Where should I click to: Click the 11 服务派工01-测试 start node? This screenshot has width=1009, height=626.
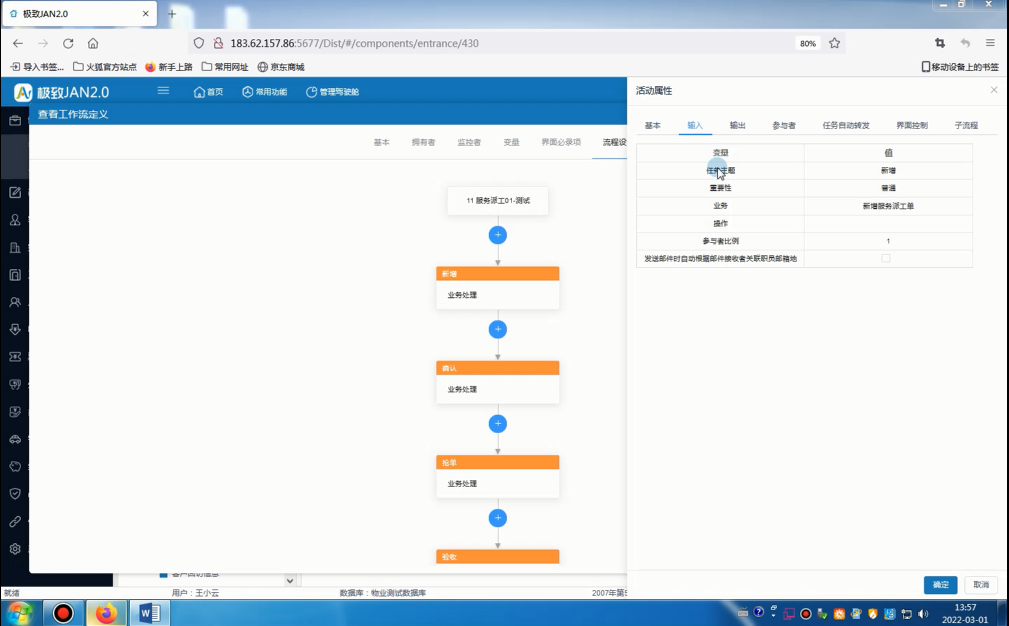click(497, 201)
